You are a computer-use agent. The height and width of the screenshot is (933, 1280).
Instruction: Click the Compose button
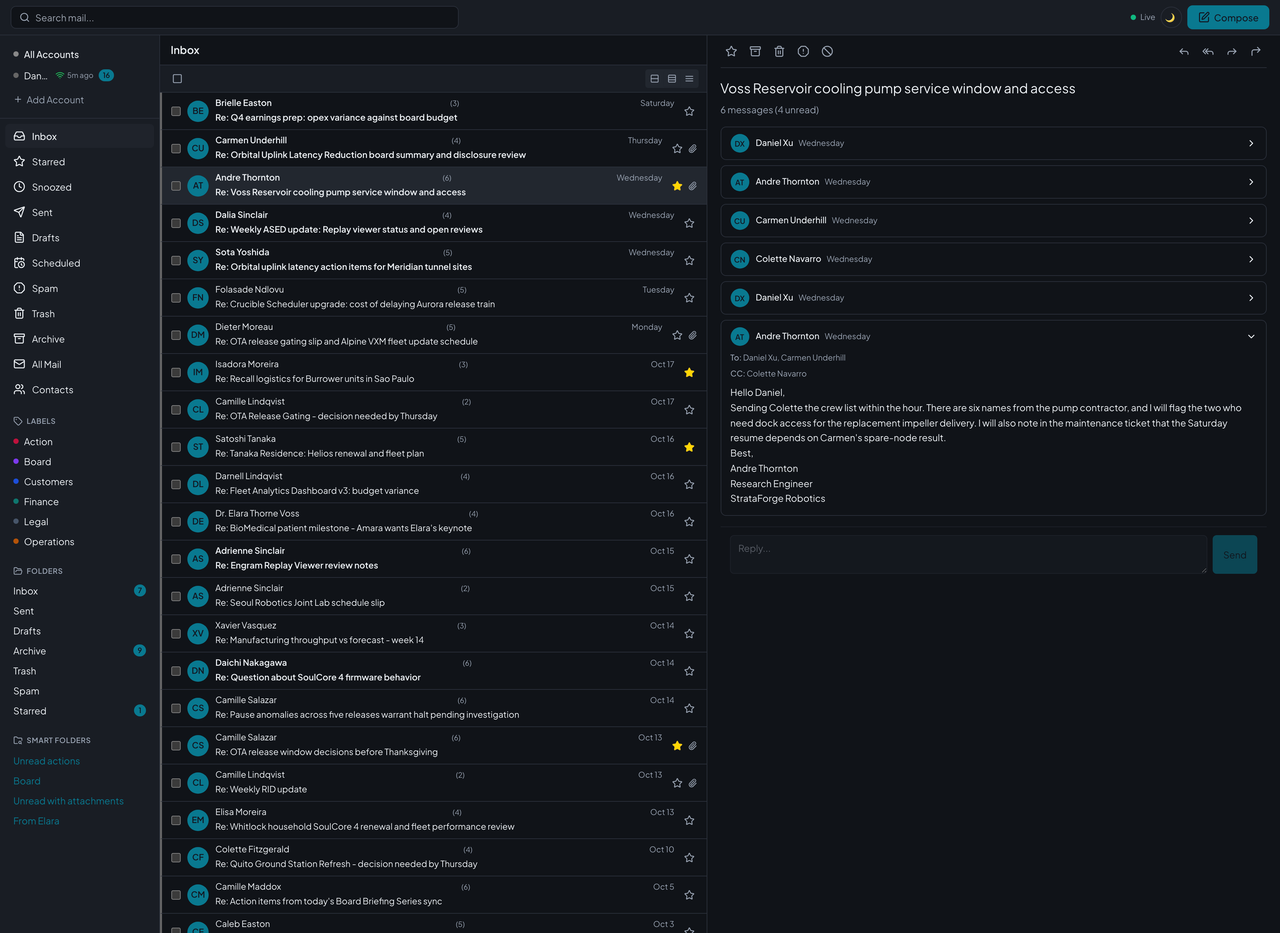(x=1228, y=17)
